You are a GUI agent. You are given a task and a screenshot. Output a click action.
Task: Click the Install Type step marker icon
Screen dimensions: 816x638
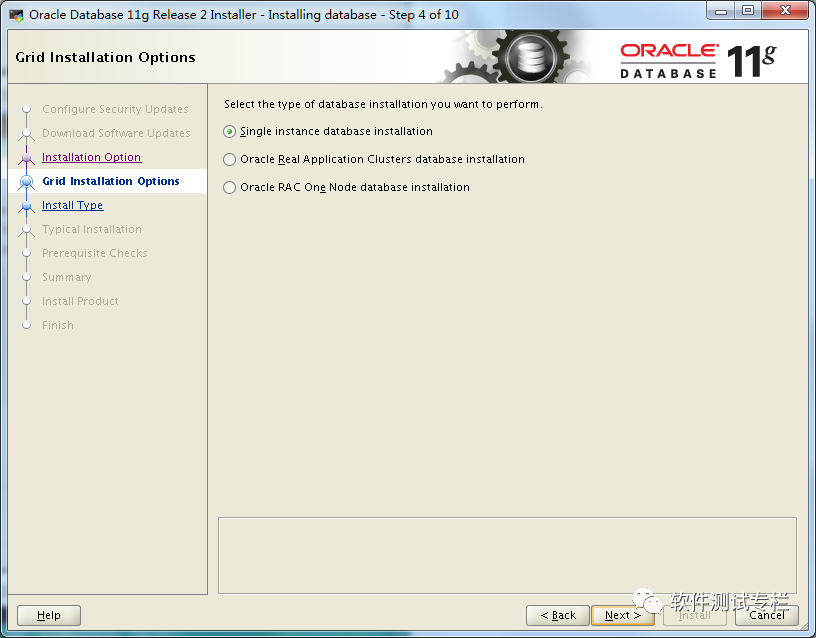pyautogui.click(x=27, y=206)
